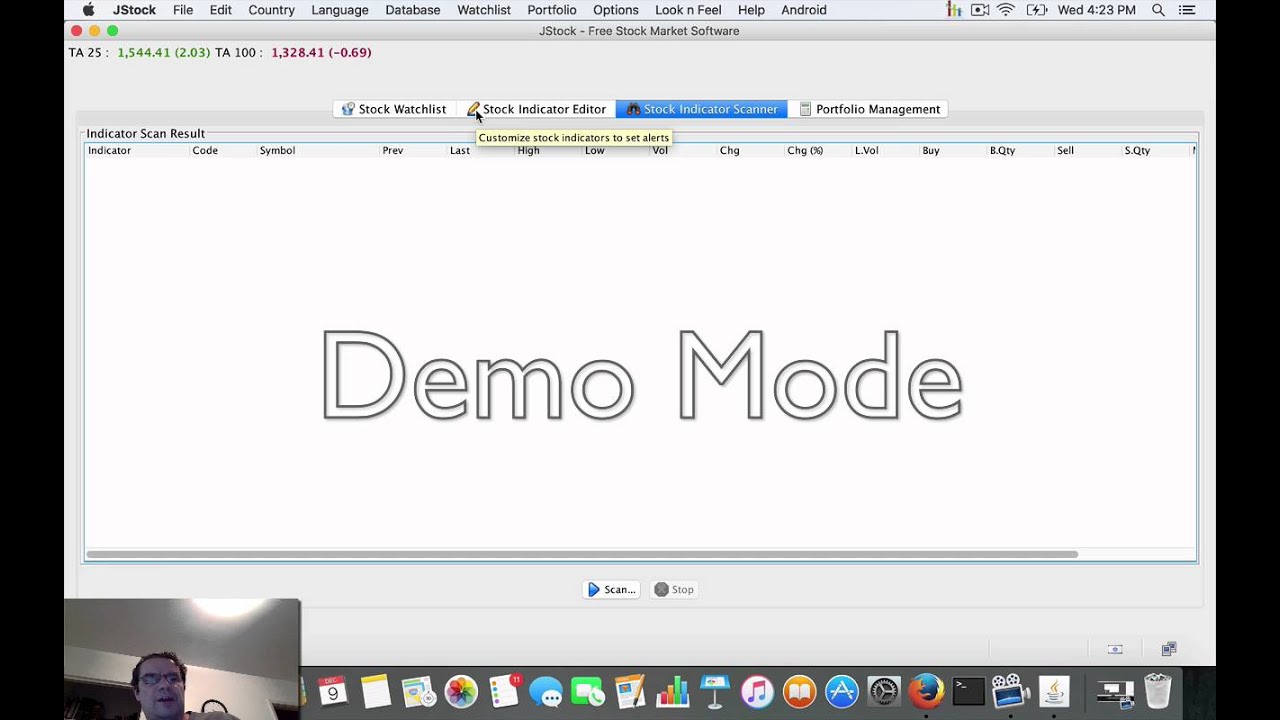The width and height of the screenshot is (1280, 720).
Task: Open iTunes from the Dock
Action: coord(757,691)
